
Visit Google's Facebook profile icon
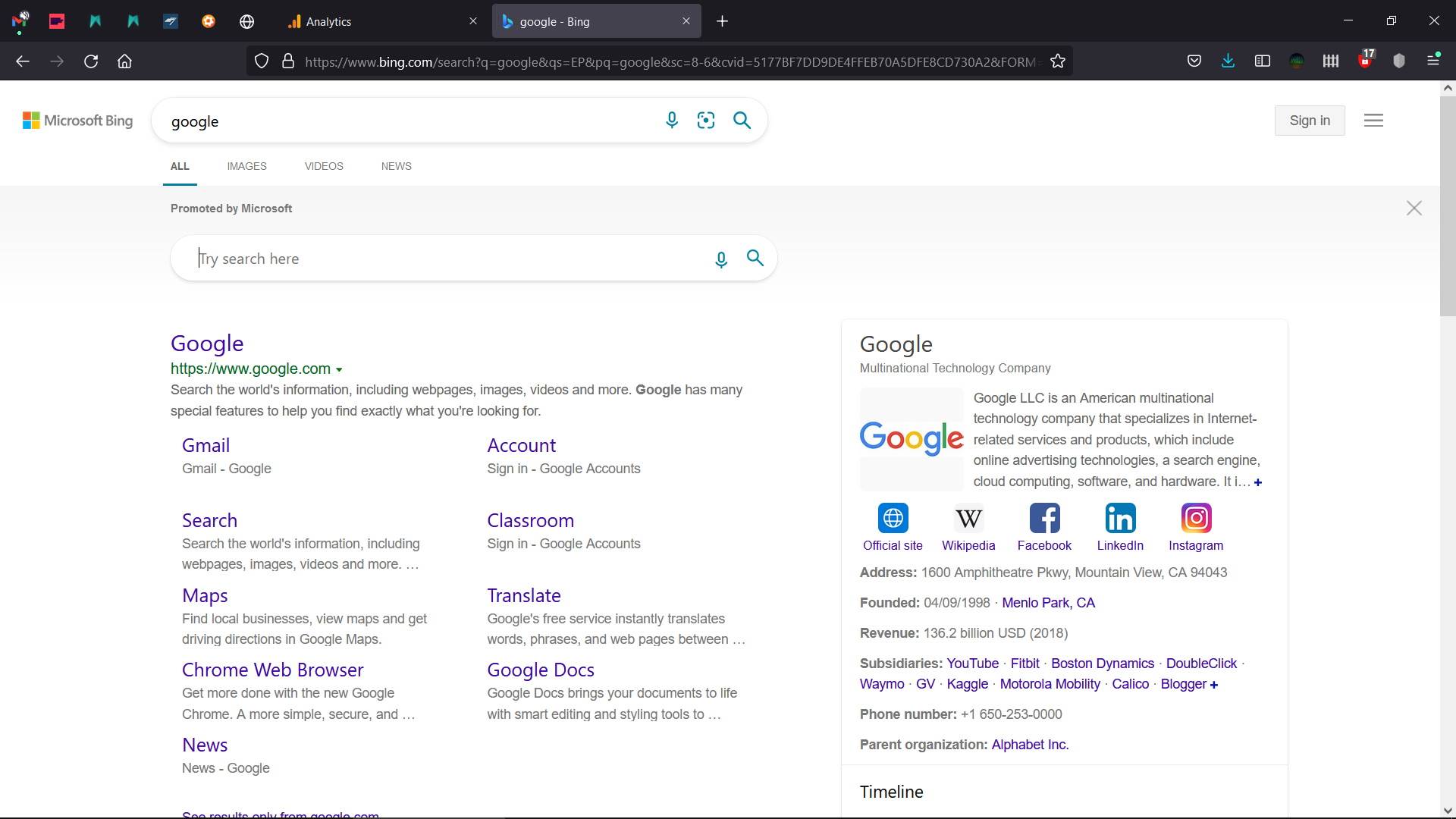point(1044,518)
